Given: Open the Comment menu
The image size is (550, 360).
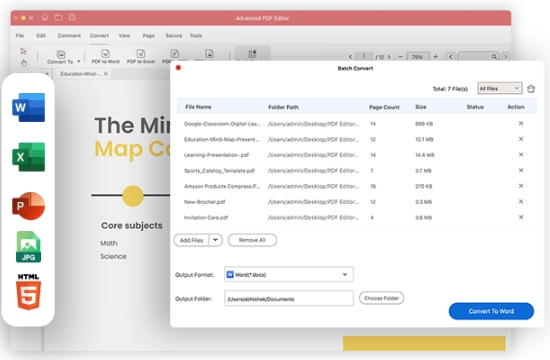Looking at the screenshot, I should pyautogui.click(x=69, y=35).
